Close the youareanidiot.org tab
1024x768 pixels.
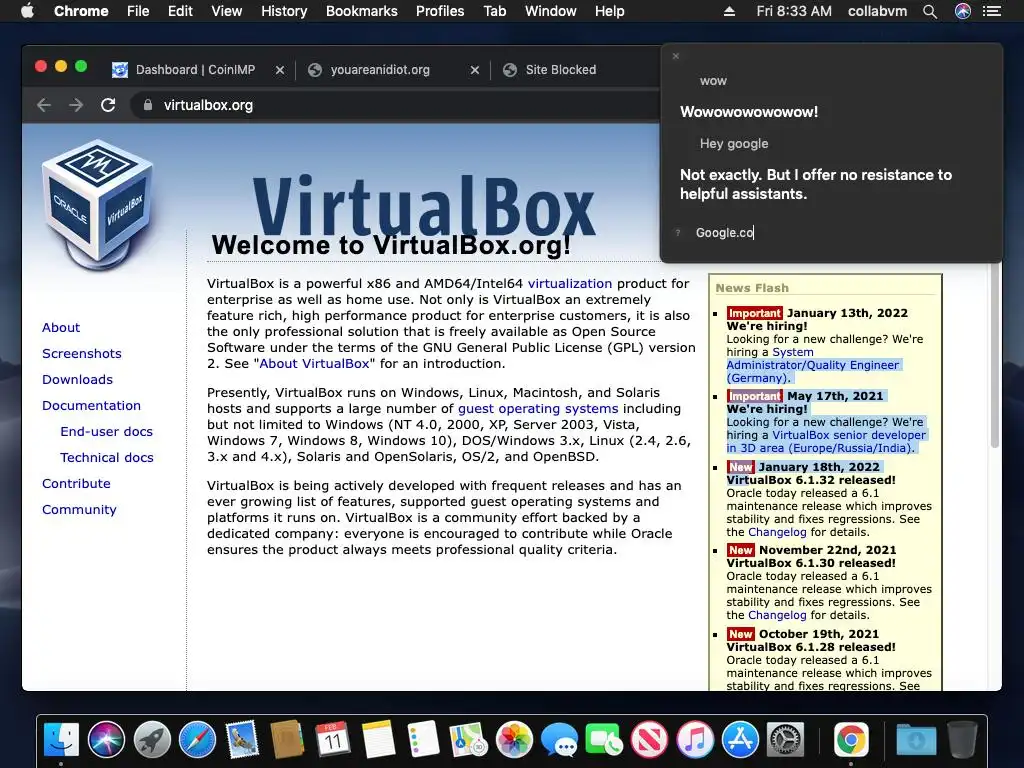coord(475,70)
